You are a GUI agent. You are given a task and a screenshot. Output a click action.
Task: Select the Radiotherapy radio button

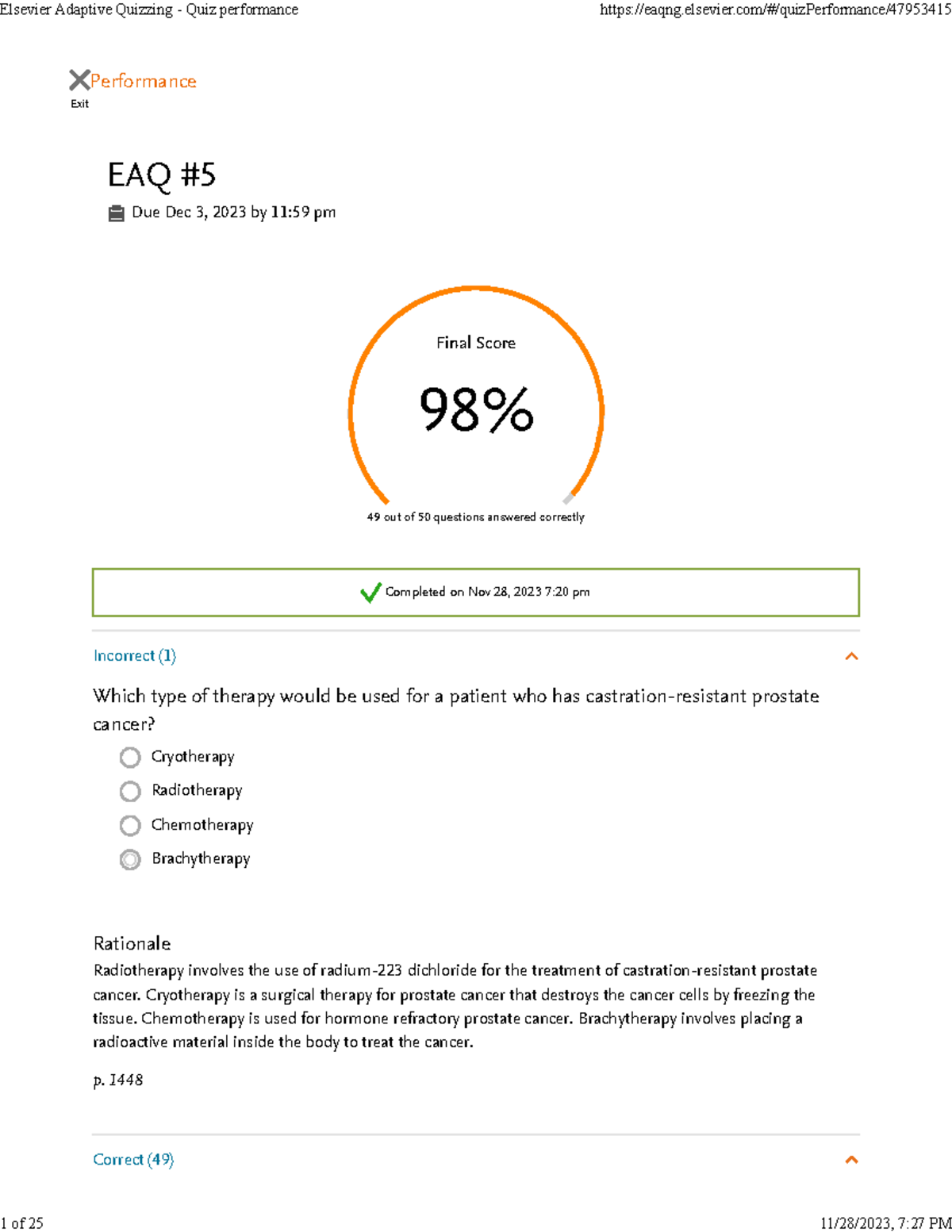(130, 792)
